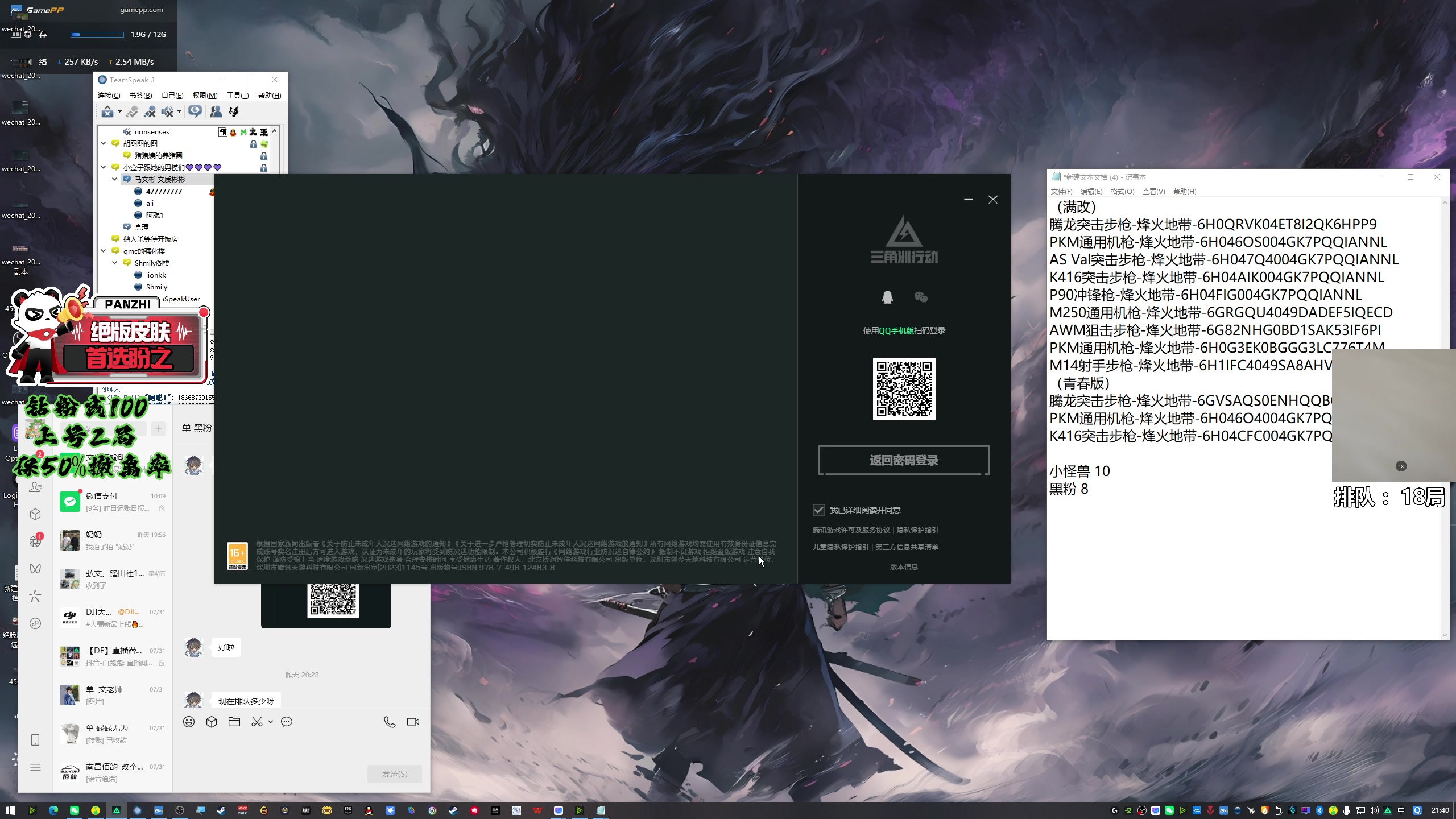Open WeChat favorites cube in sidebar

point(35,514)
